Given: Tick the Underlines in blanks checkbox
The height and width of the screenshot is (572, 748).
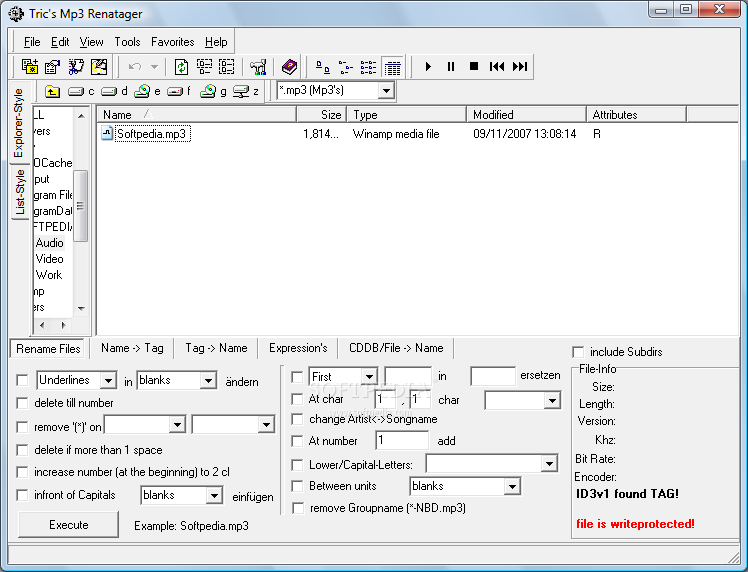Looking at the screenshot, I should [22, 380].
